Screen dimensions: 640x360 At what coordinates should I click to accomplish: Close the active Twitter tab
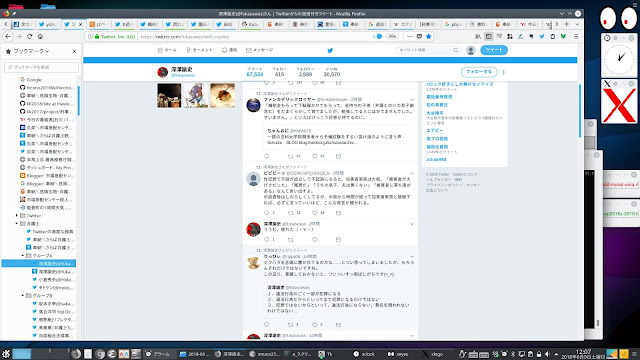click(x=80, y=24)
